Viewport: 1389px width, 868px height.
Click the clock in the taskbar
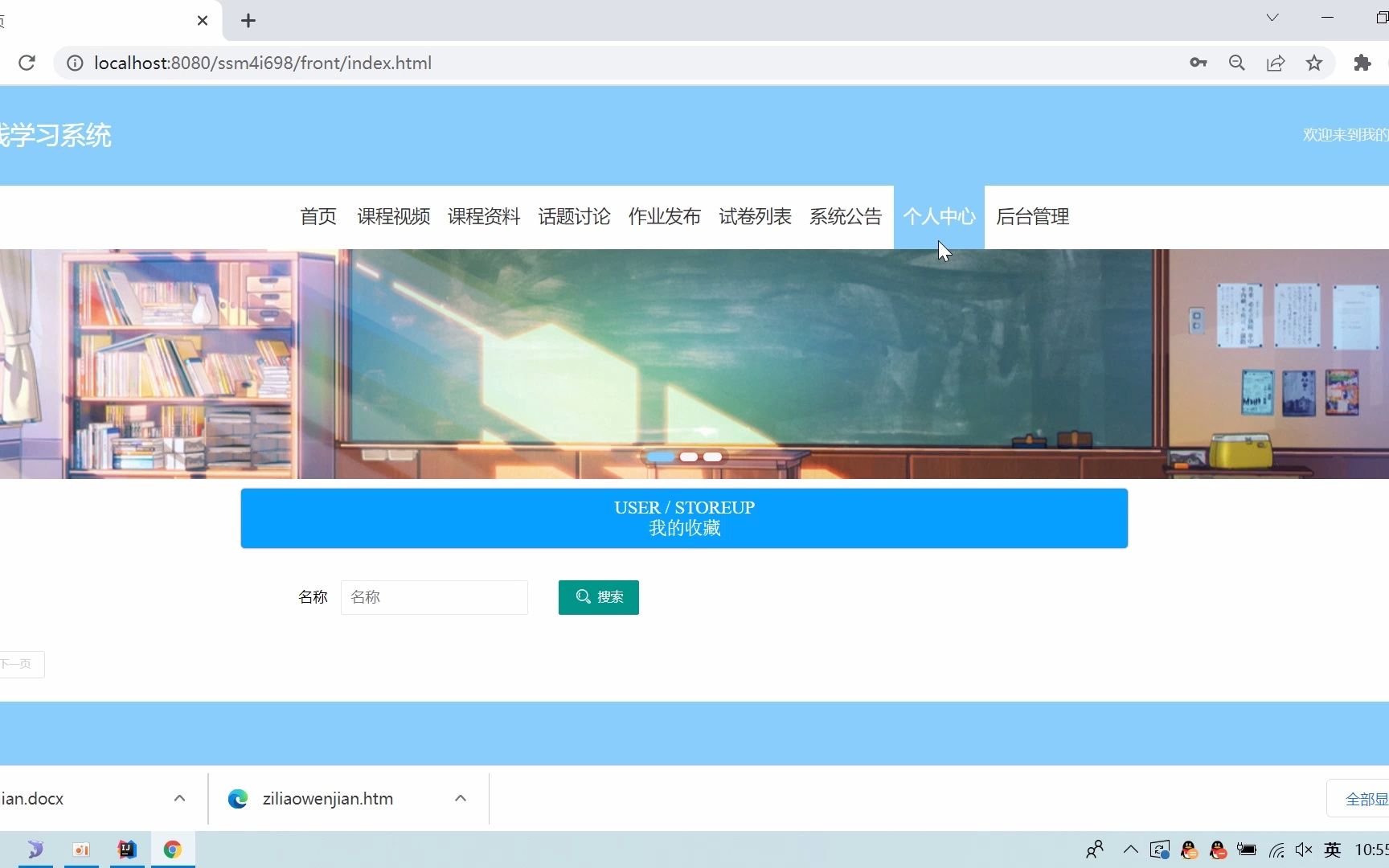(1371, 850)
